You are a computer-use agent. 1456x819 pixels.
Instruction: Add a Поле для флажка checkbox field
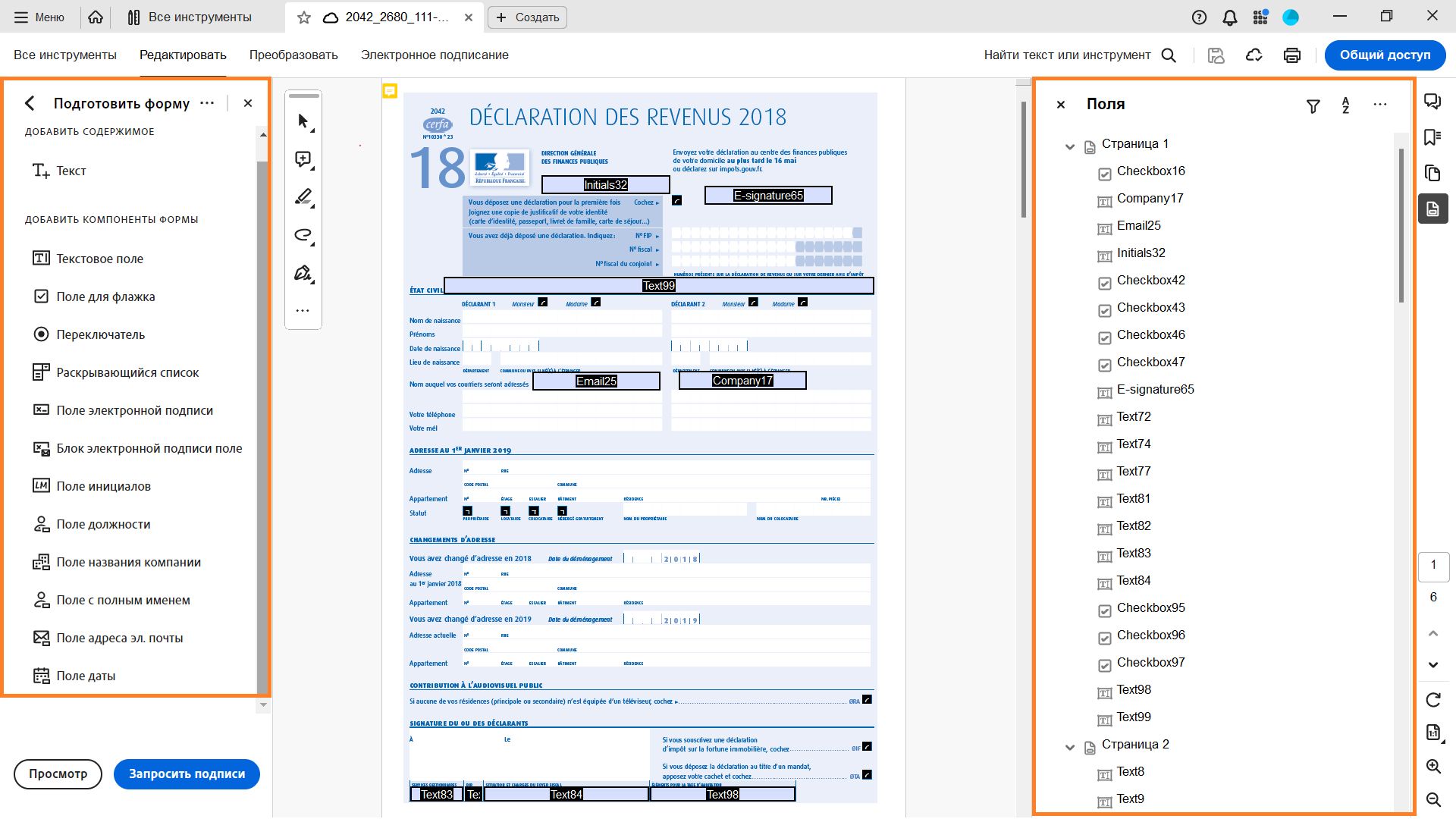[x=105, y=297]
